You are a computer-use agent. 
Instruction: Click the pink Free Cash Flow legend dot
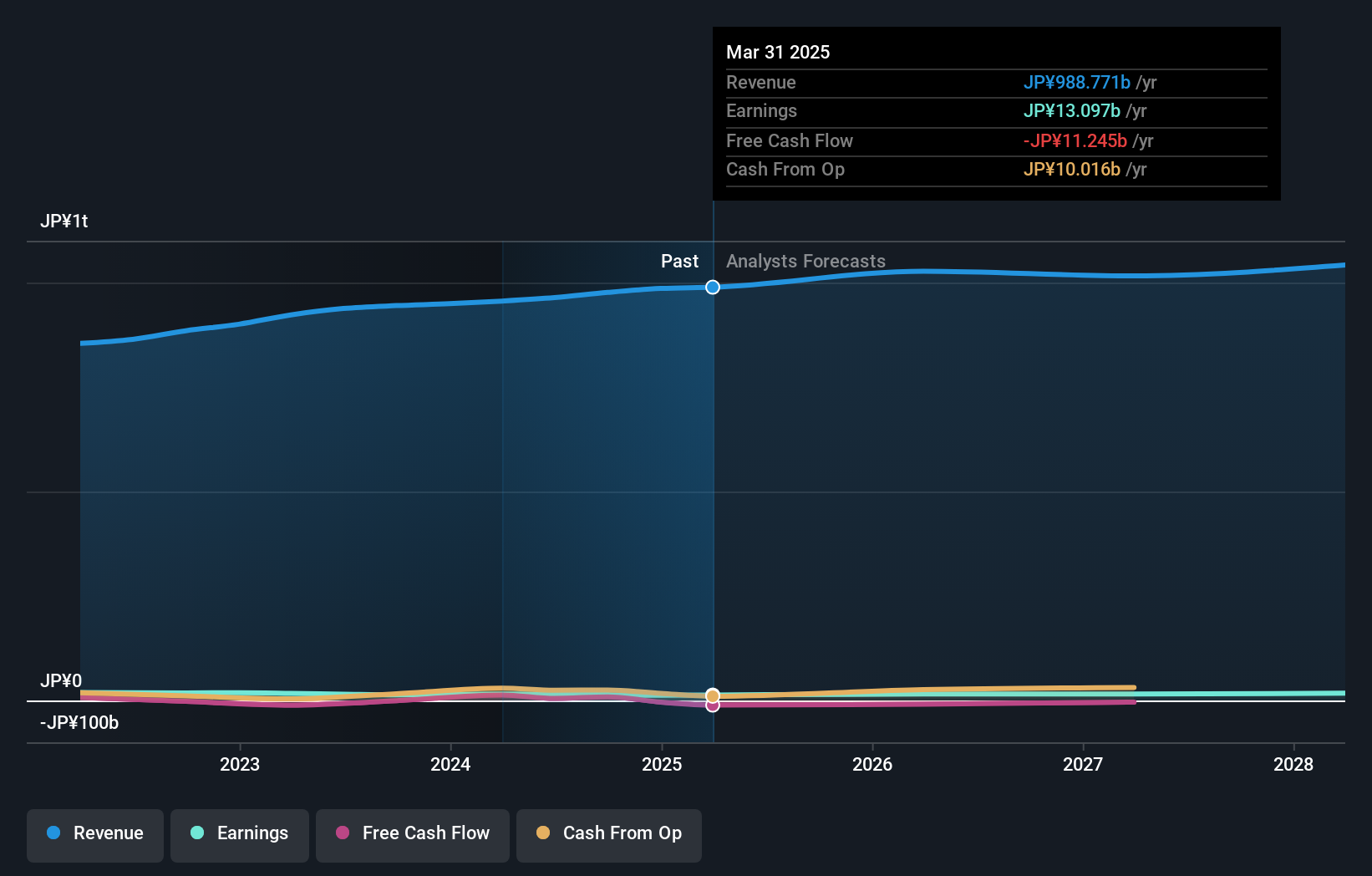click(343, 833)
